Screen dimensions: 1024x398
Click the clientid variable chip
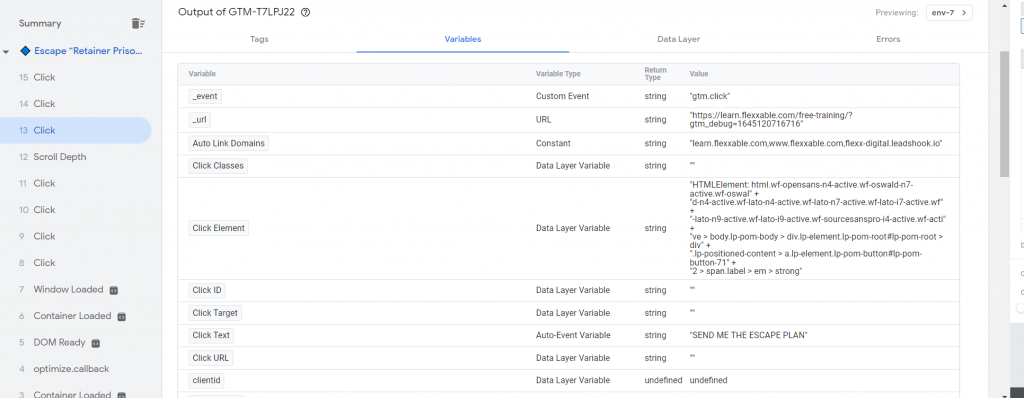click(x=206, y=380)
